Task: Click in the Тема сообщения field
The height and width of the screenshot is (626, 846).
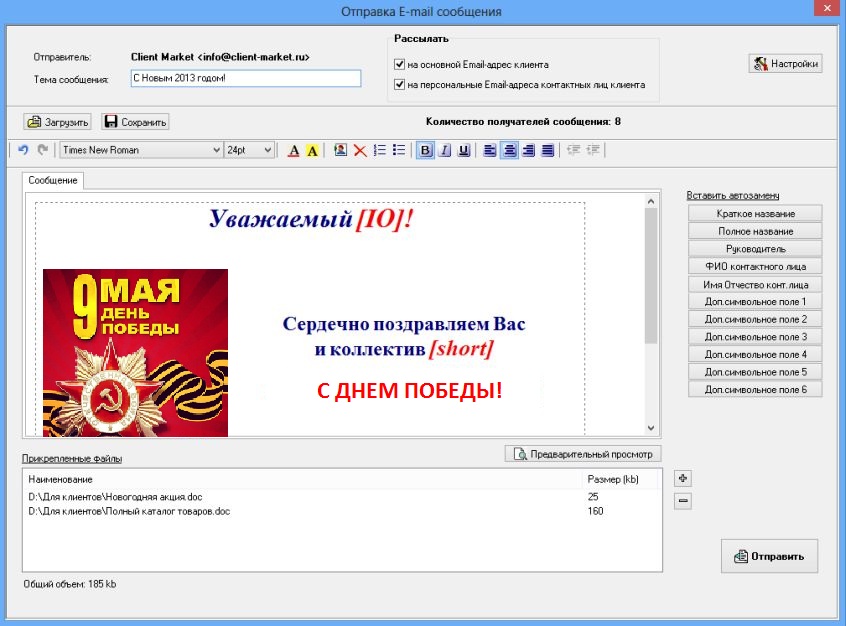Action: click(x=245, y=78)
